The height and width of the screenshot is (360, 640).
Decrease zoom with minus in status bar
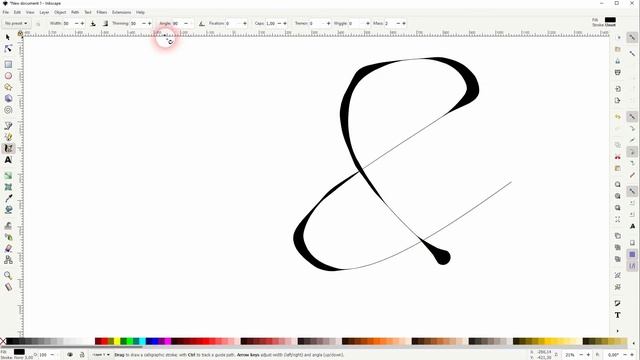pos(581,355)
